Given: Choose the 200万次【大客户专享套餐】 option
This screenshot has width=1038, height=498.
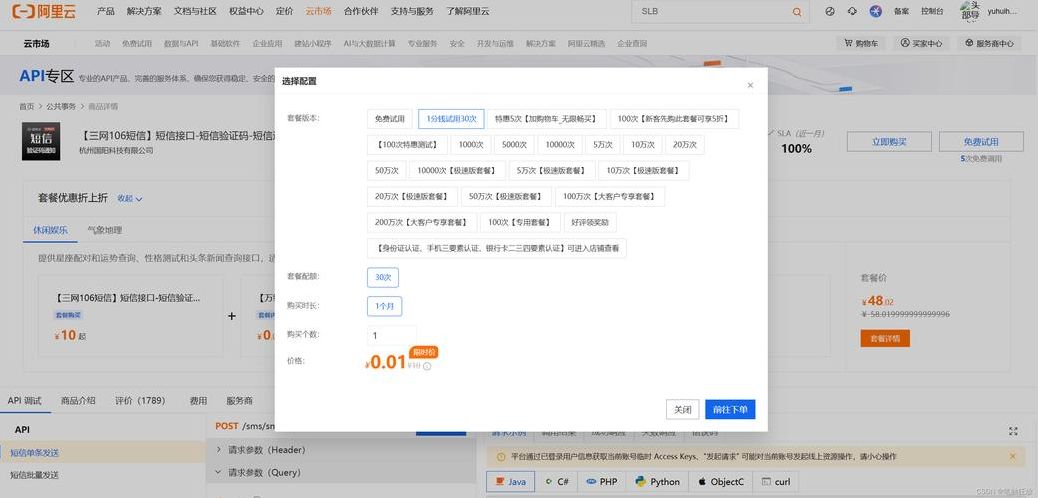Looking at the screenshot, I should tap(422, 222).
